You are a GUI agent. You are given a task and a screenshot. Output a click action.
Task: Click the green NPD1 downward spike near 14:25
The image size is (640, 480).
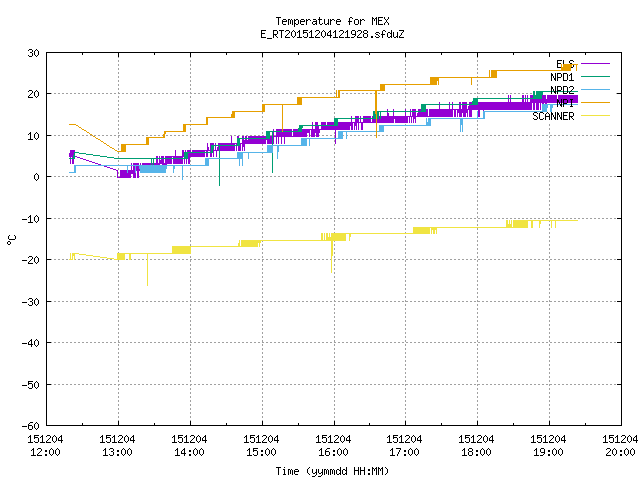(220, 165)
